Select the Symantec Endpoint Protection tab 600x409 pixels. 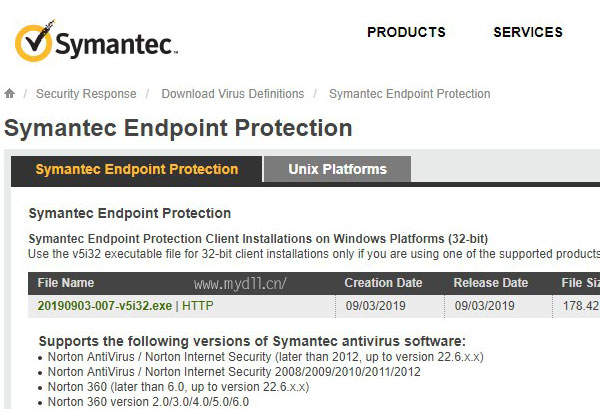[x=137, y=169]
